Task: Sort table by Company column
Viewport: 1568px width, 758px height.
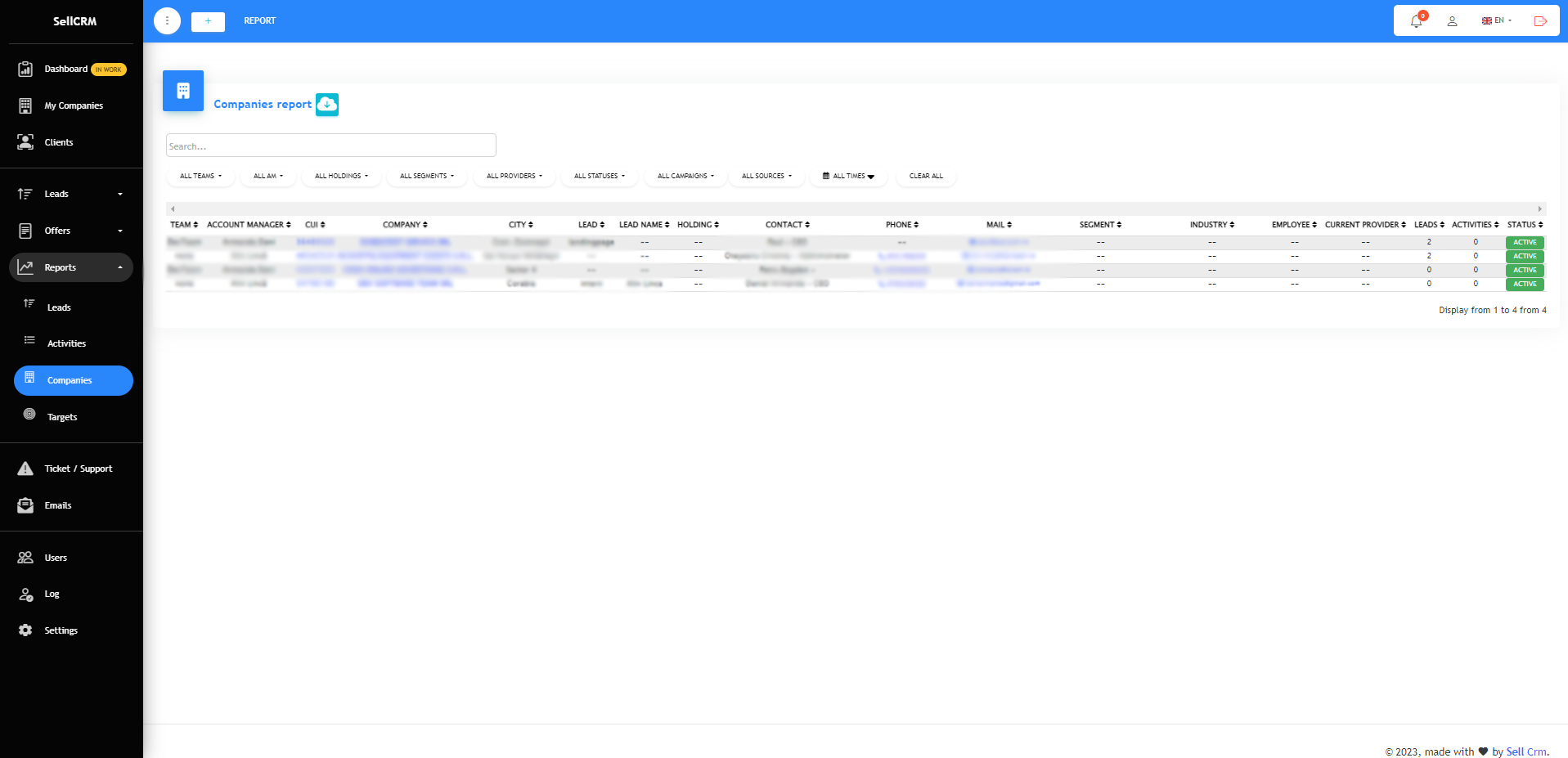Action: coord(405,225)
